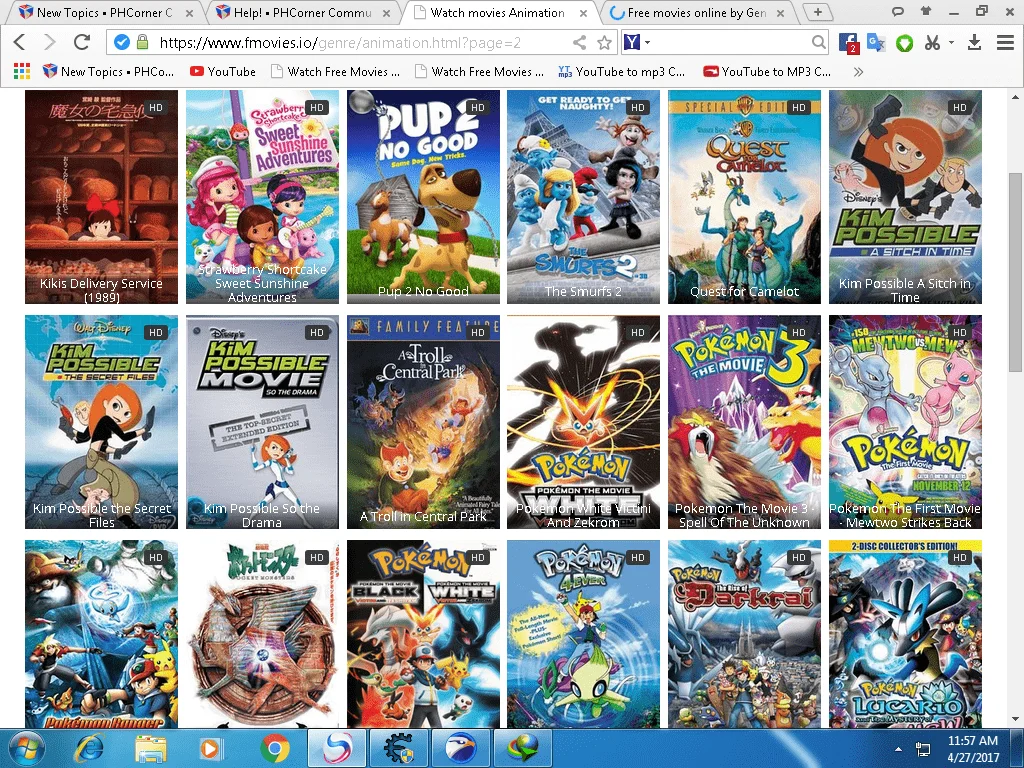Viewport: 1024px width, 768px height.
Task: Open the Apps grid icon in bookmarks bar
Action: (x=22, y=71)
